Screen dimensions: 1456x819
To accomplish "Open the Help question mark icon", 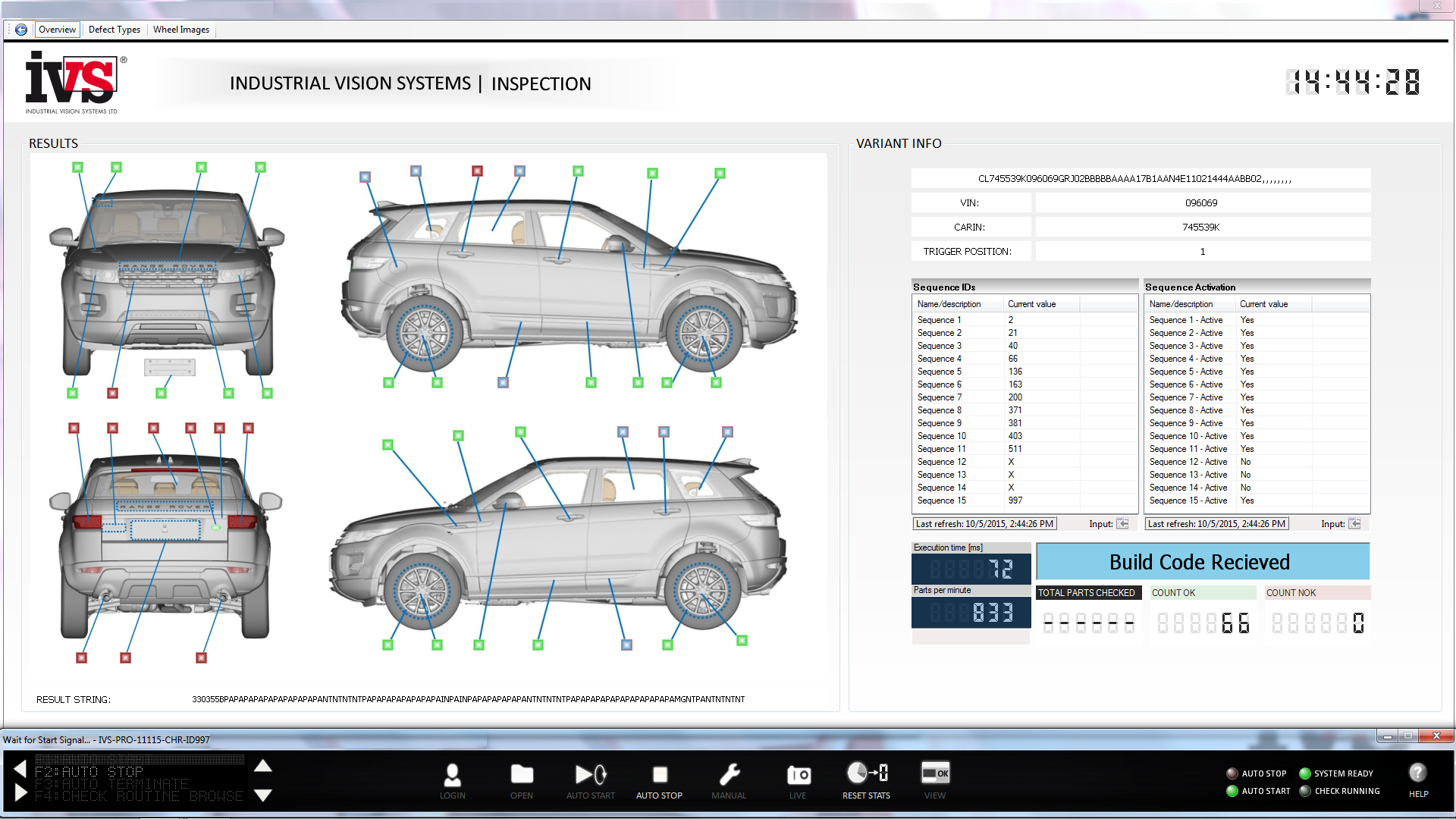I will click(1418, 773).
